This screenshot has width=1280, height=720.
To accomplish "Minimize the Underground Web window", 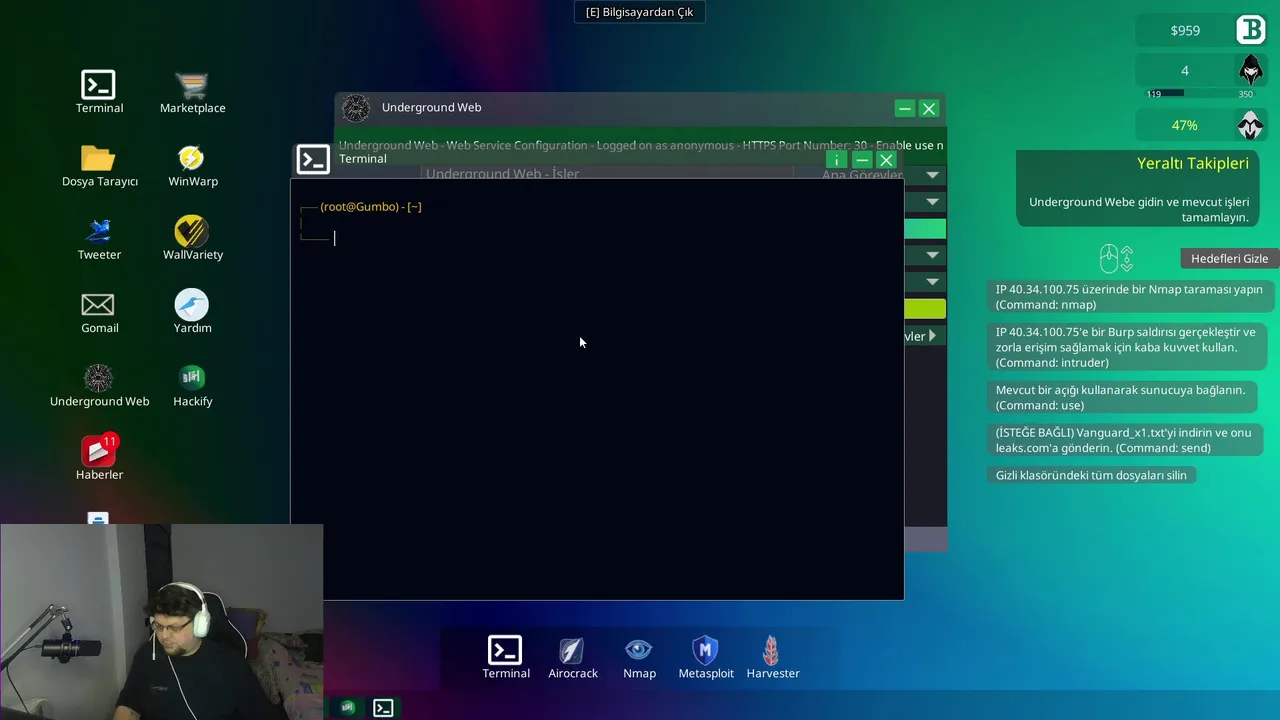I will coord(905,109).
